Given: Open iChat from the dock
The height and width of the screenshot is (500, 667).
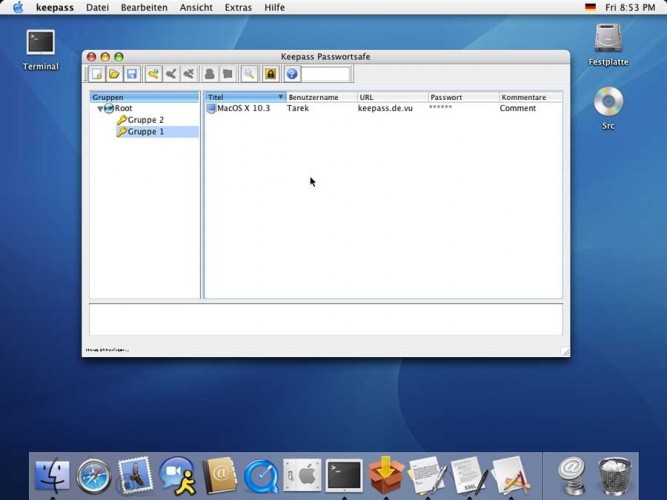Looking at the screenshot, I should (x=177, y=476).
